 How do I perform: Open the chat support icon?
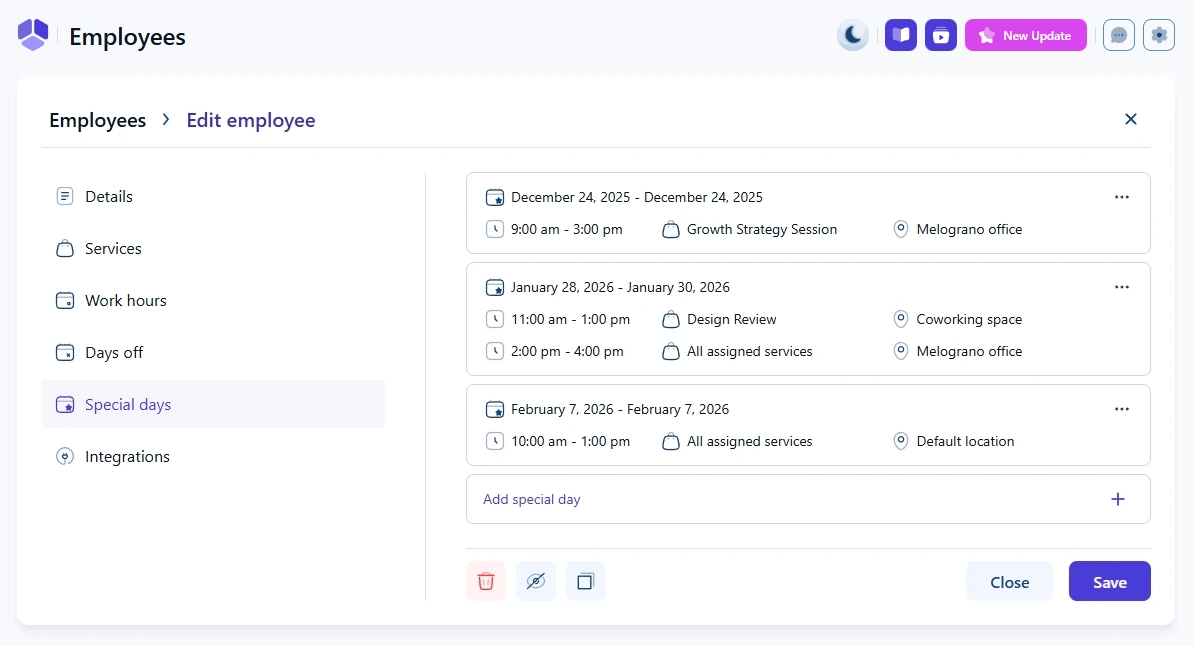pos(1119,36)
